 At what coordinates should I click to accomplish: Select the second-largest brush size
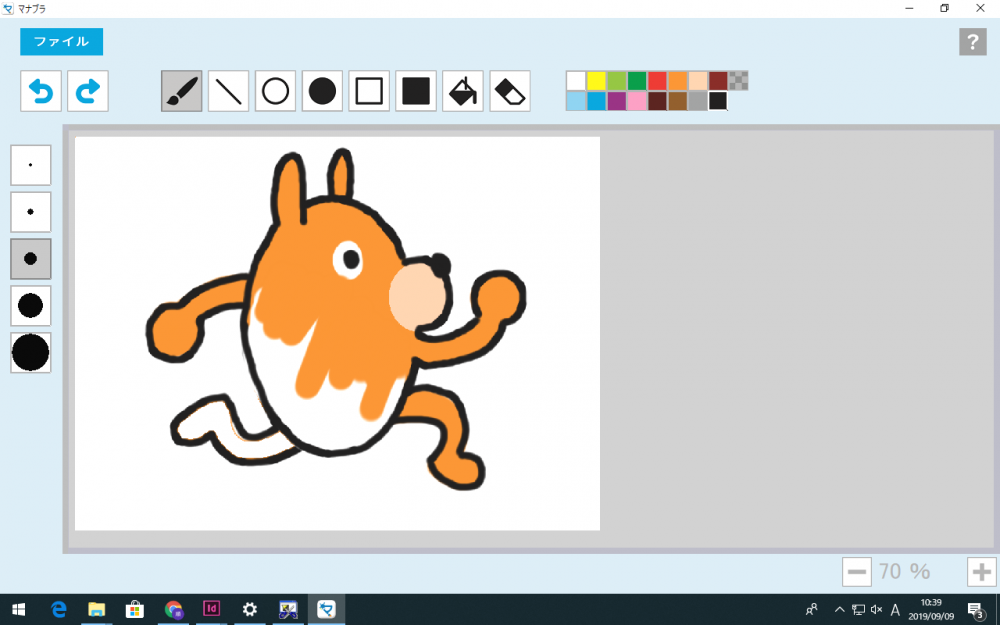click(x=31, y=305)
